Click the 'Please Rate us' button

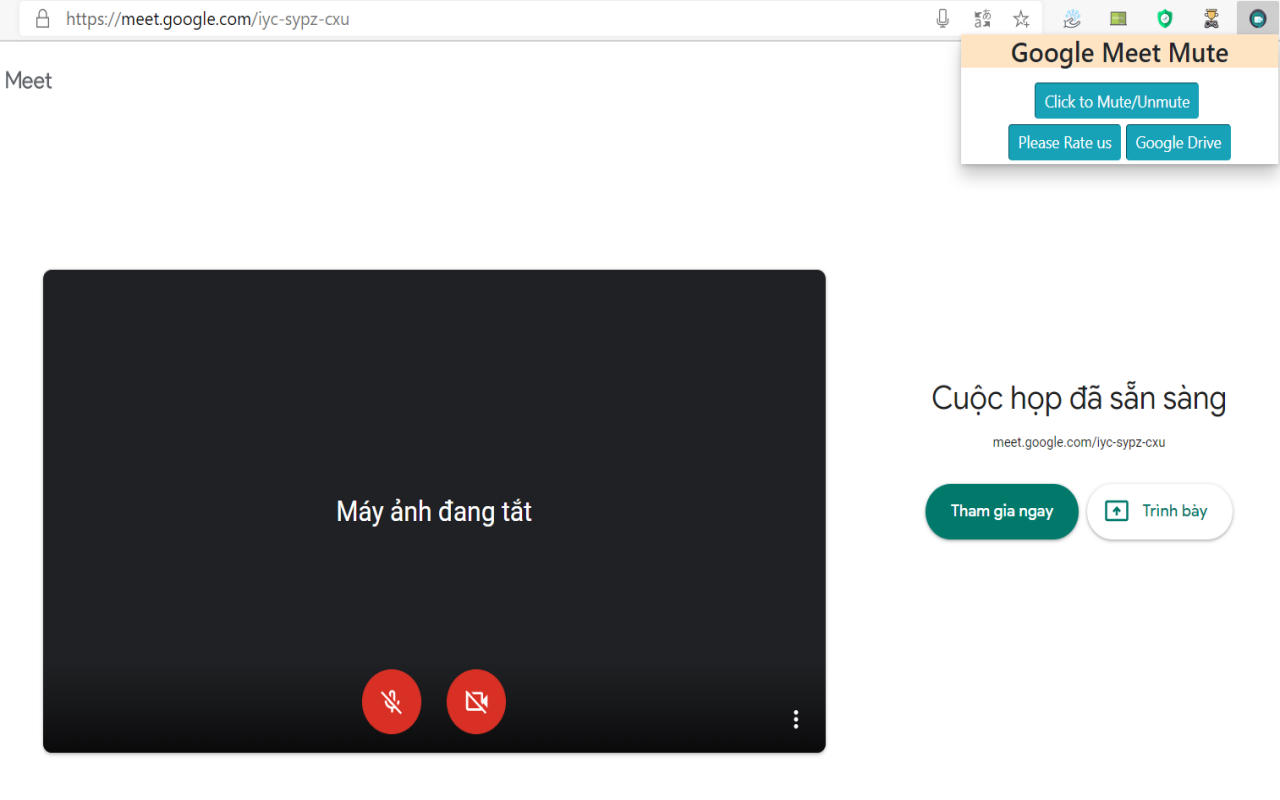click(x=1064, y=142)
